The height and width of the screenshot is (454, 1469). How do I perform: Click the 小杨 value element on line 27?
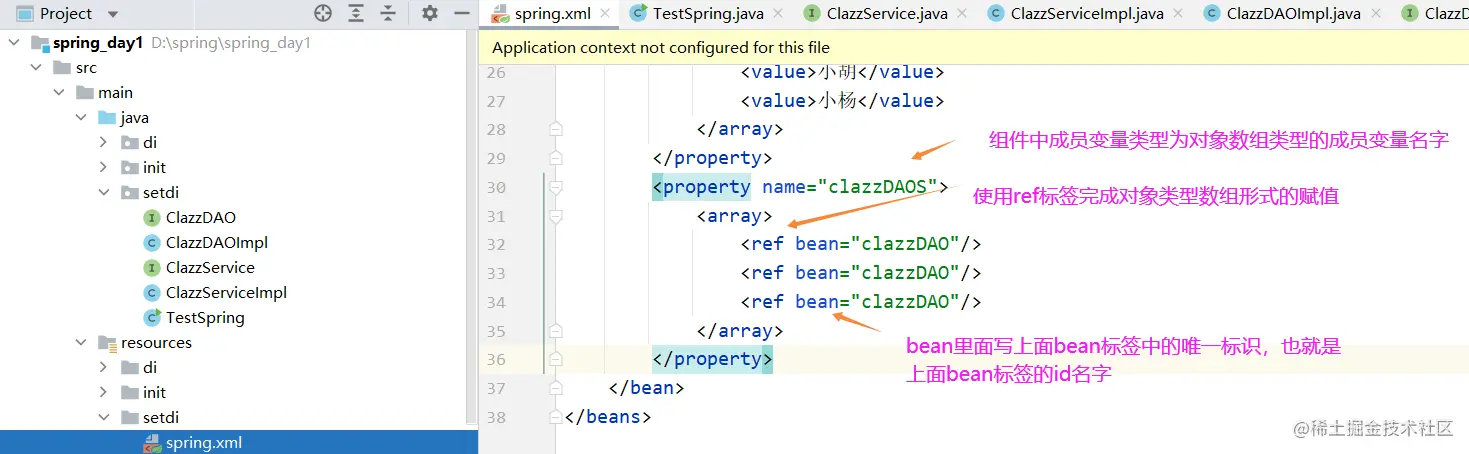point(842,101)
